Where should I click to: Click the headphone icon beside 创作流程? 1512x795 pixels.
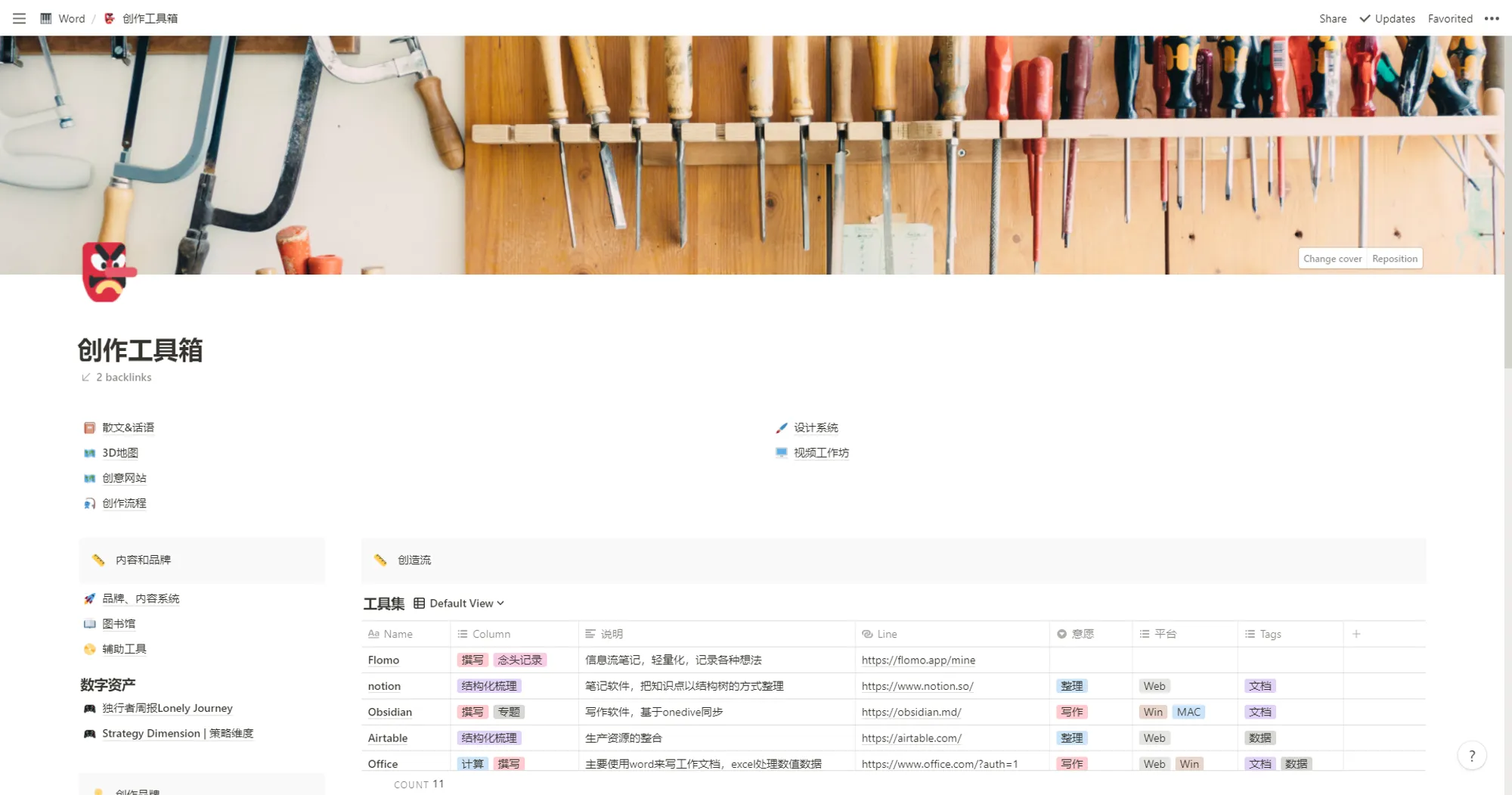89,503
